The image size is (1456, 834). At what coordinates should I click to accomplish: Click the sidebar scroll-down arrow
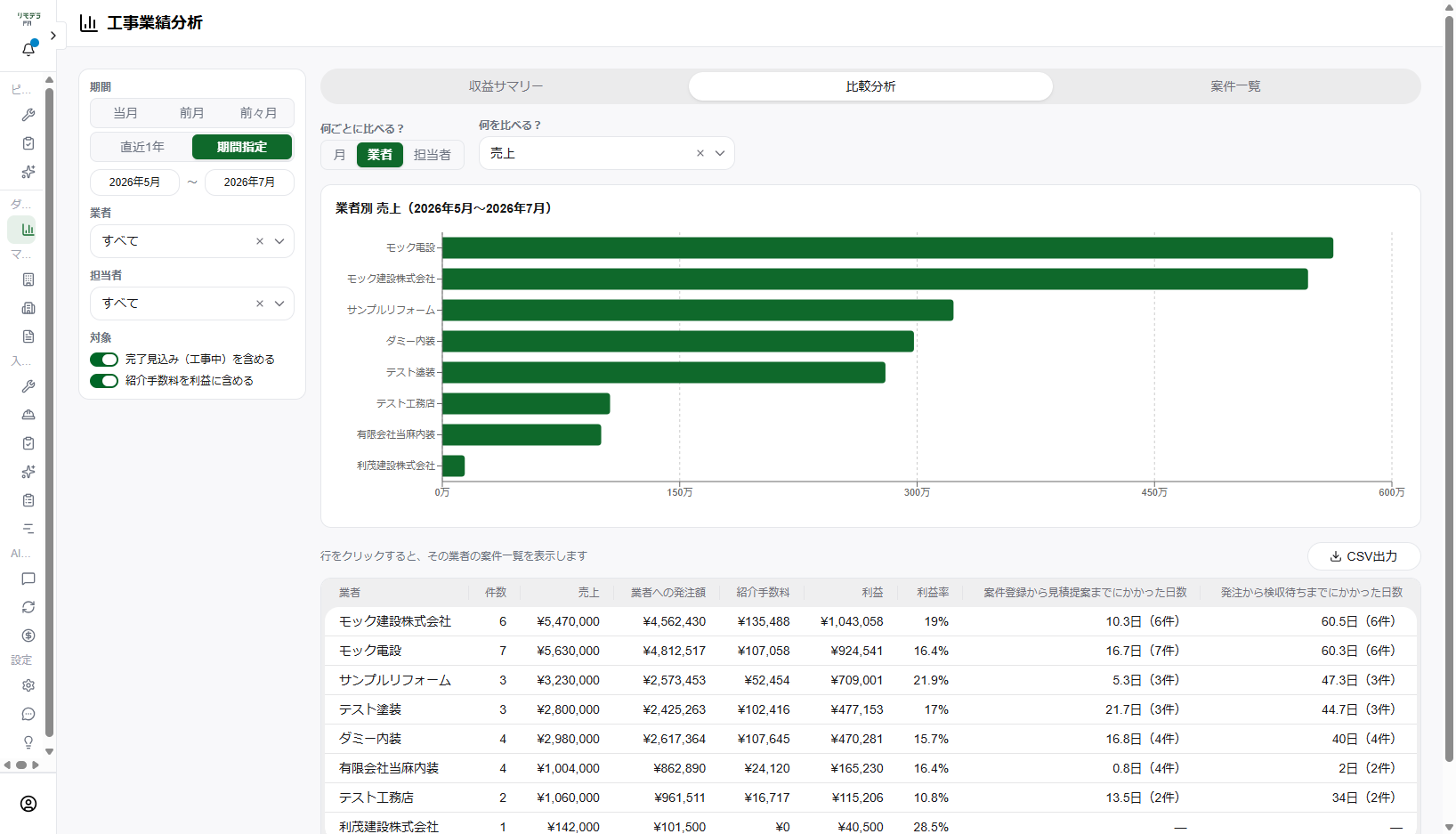click(49, 752)
